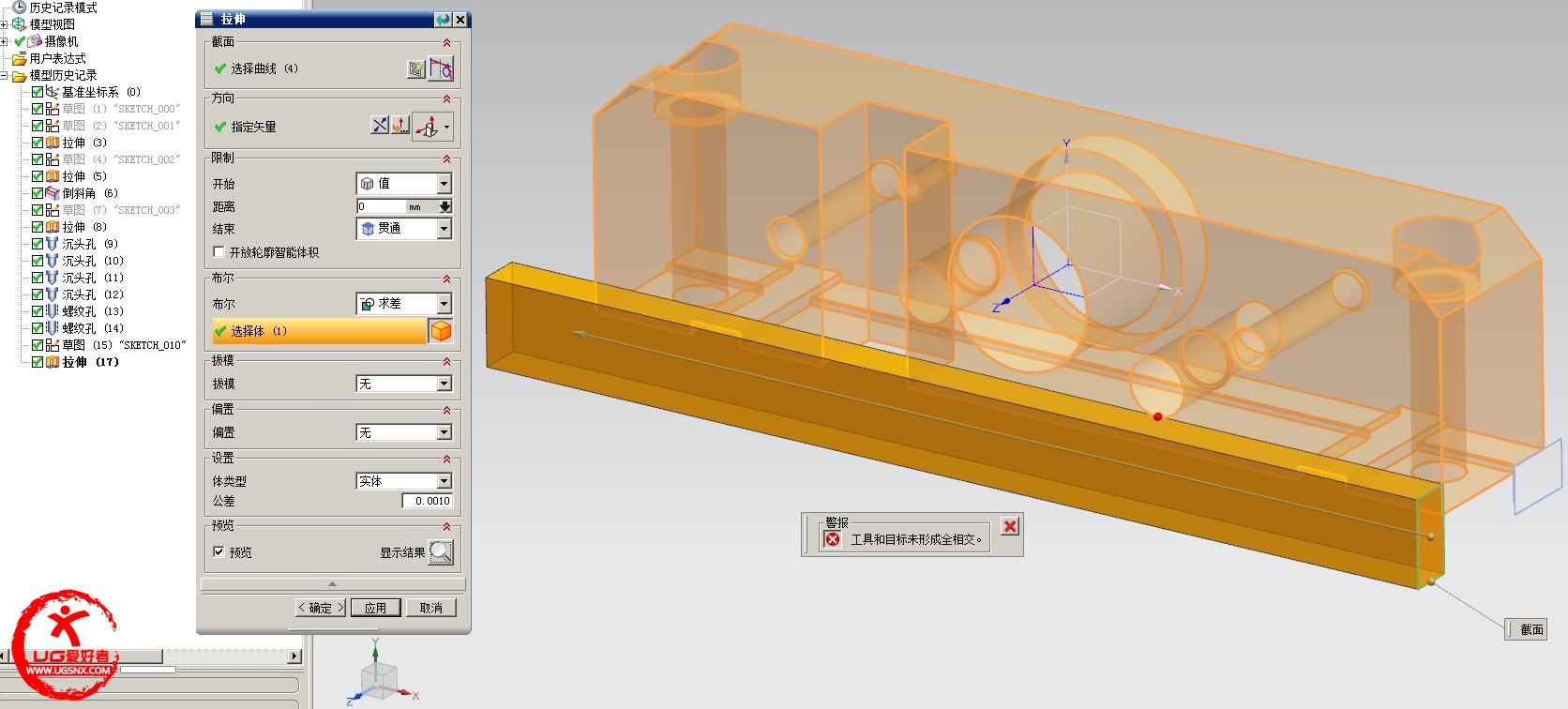The height and width of the screenshot is (709, 1568).
Task: Enable the 开放轮廓智能体积 checkbox
Action: click(x=219, y=252)
